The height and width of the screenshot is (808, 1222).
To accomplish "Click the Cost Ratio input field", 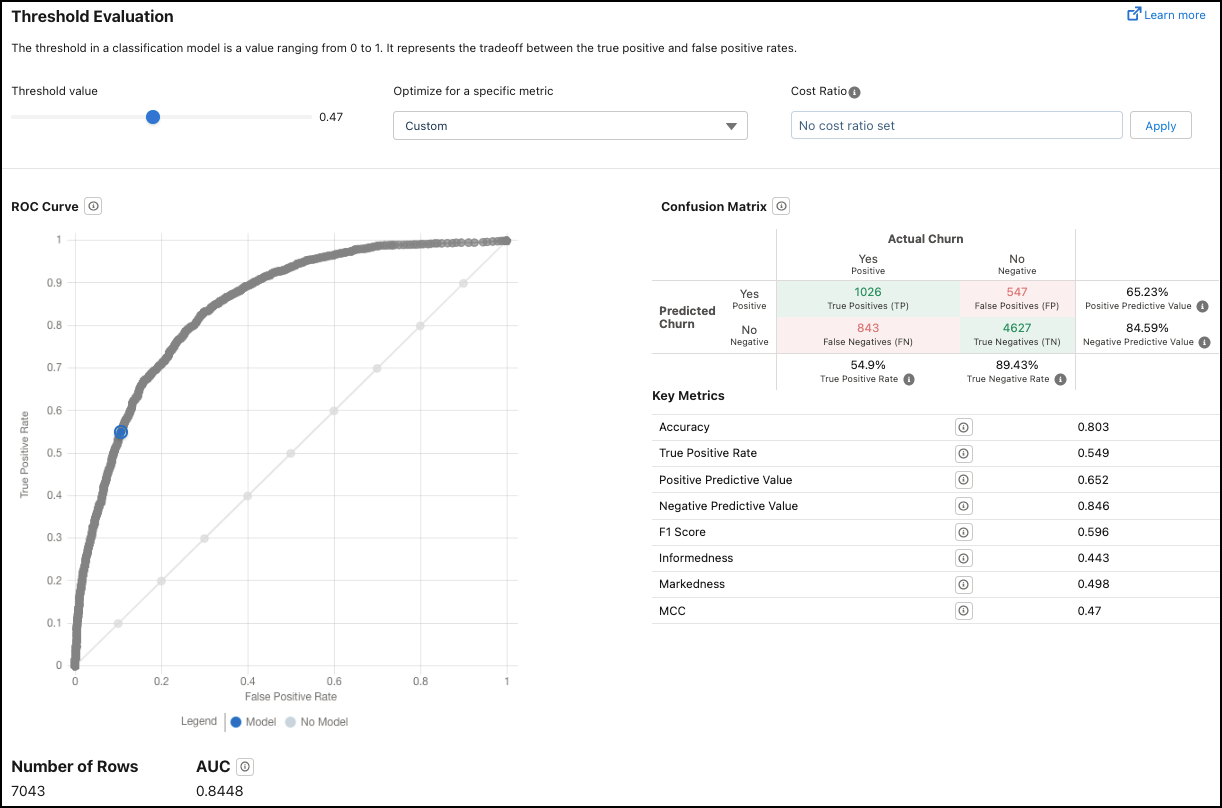I will (956, 126).
